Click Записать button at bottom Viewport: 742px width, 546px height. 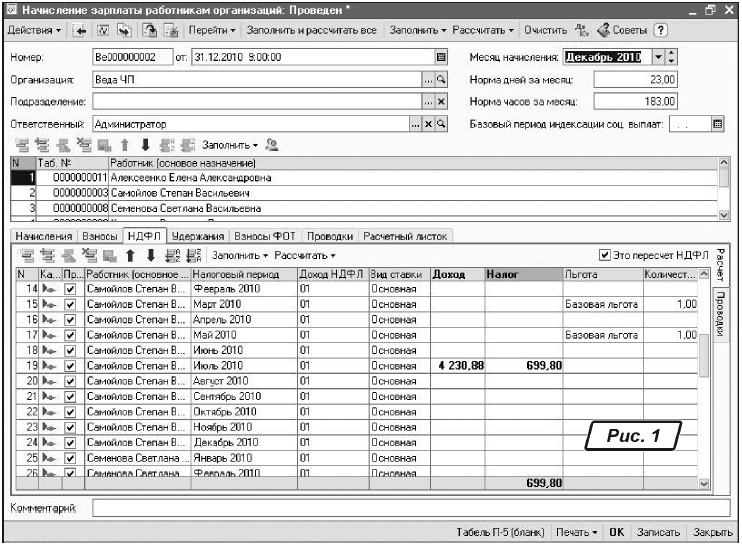click(x=658, y=533)
